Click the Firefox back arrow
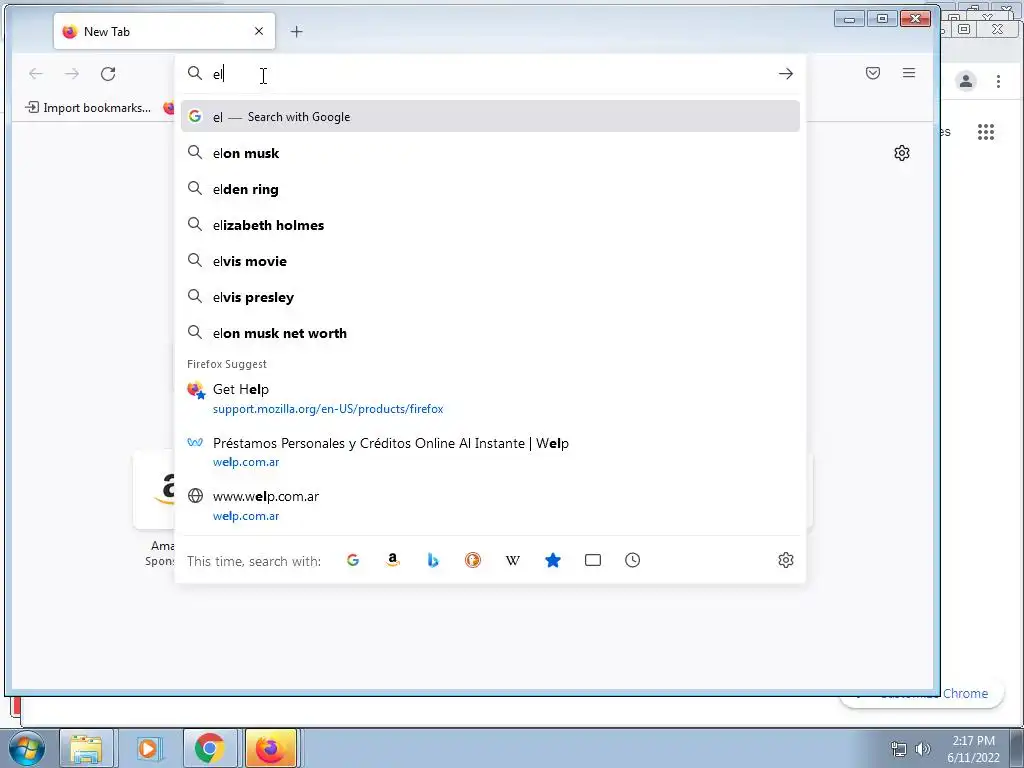 click(36, 74)
